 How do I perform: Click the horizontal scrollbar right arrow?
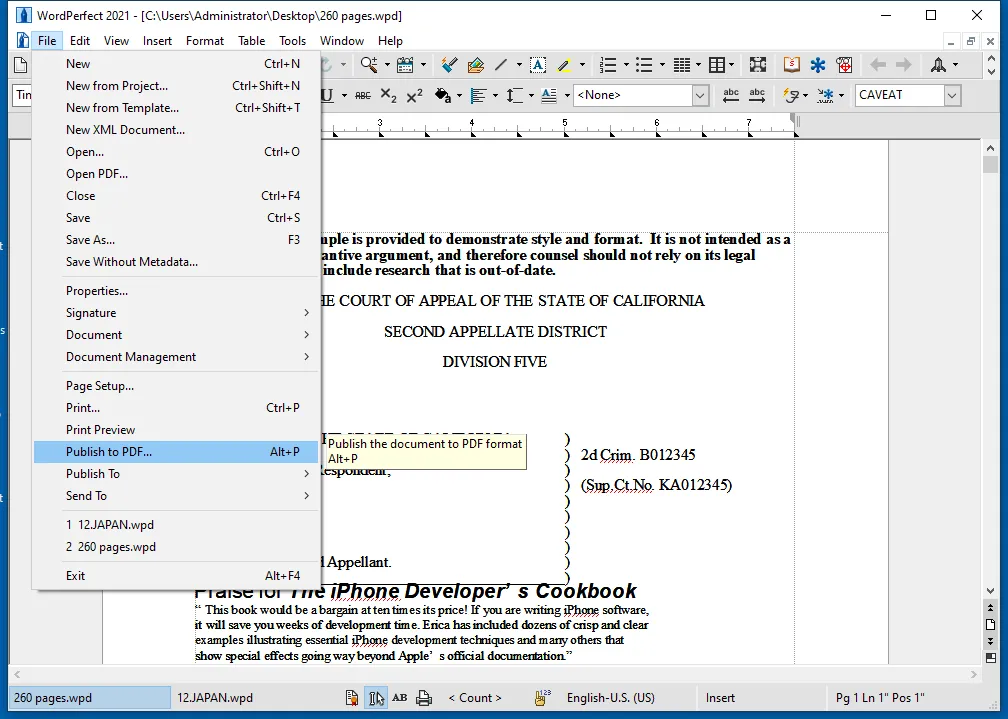coord(973,675)
